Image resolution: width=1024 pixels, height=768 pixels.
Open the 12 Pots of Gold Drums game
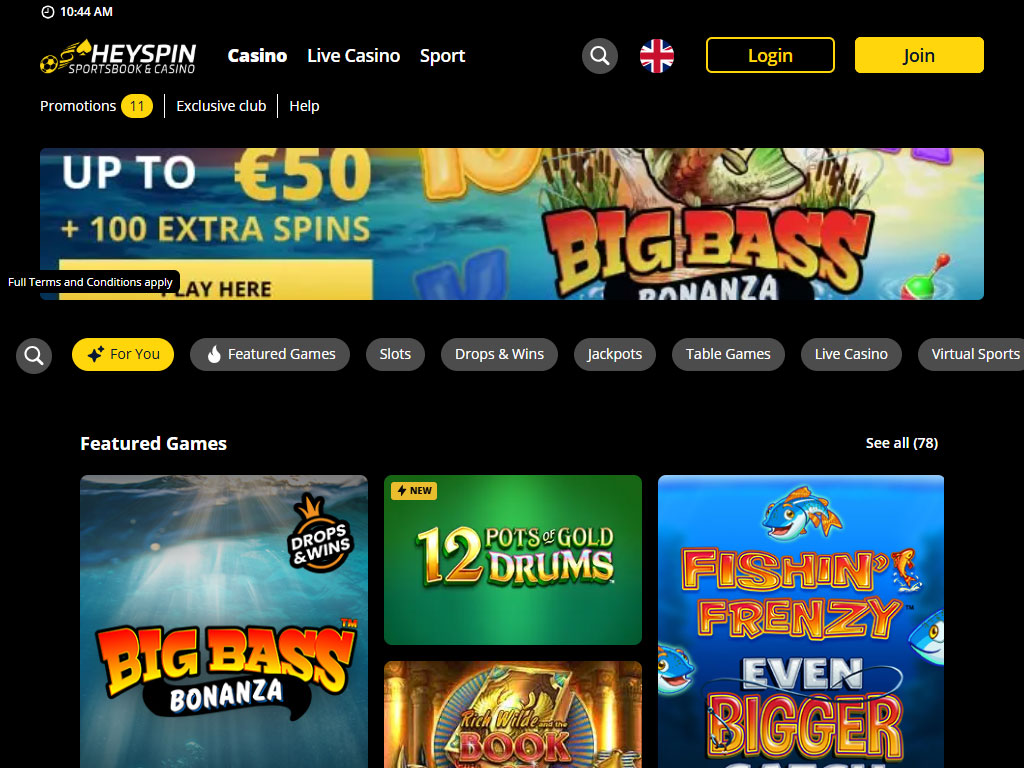(x=513, y=560)
